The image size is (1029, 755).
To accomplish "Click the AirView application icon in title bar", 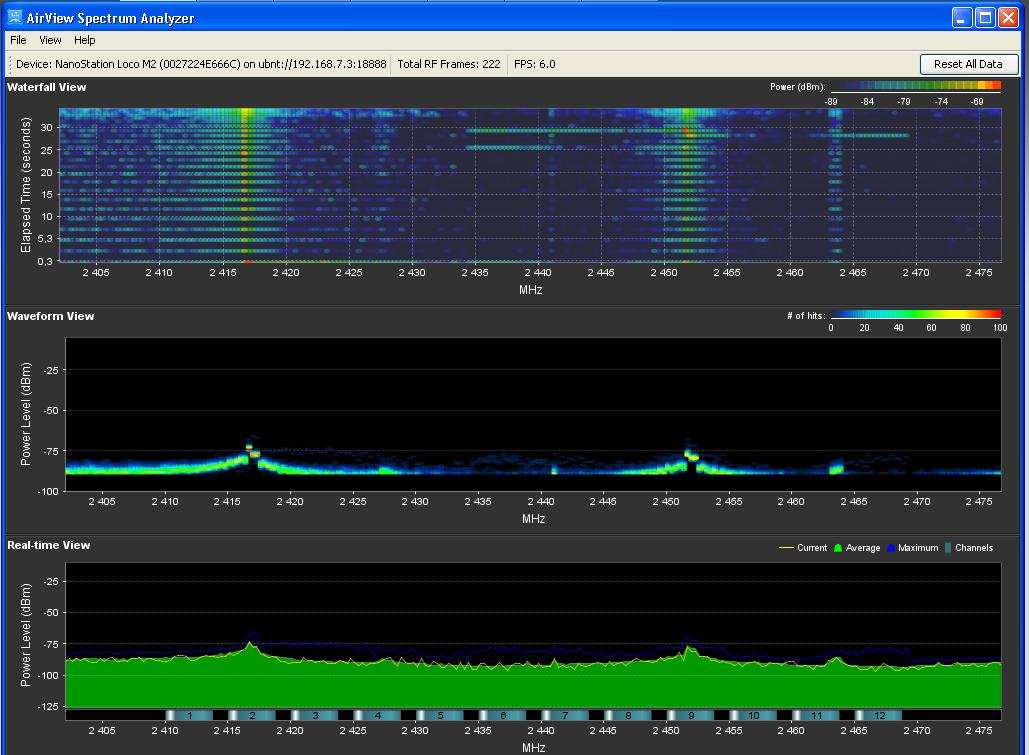I will (14, 17).
